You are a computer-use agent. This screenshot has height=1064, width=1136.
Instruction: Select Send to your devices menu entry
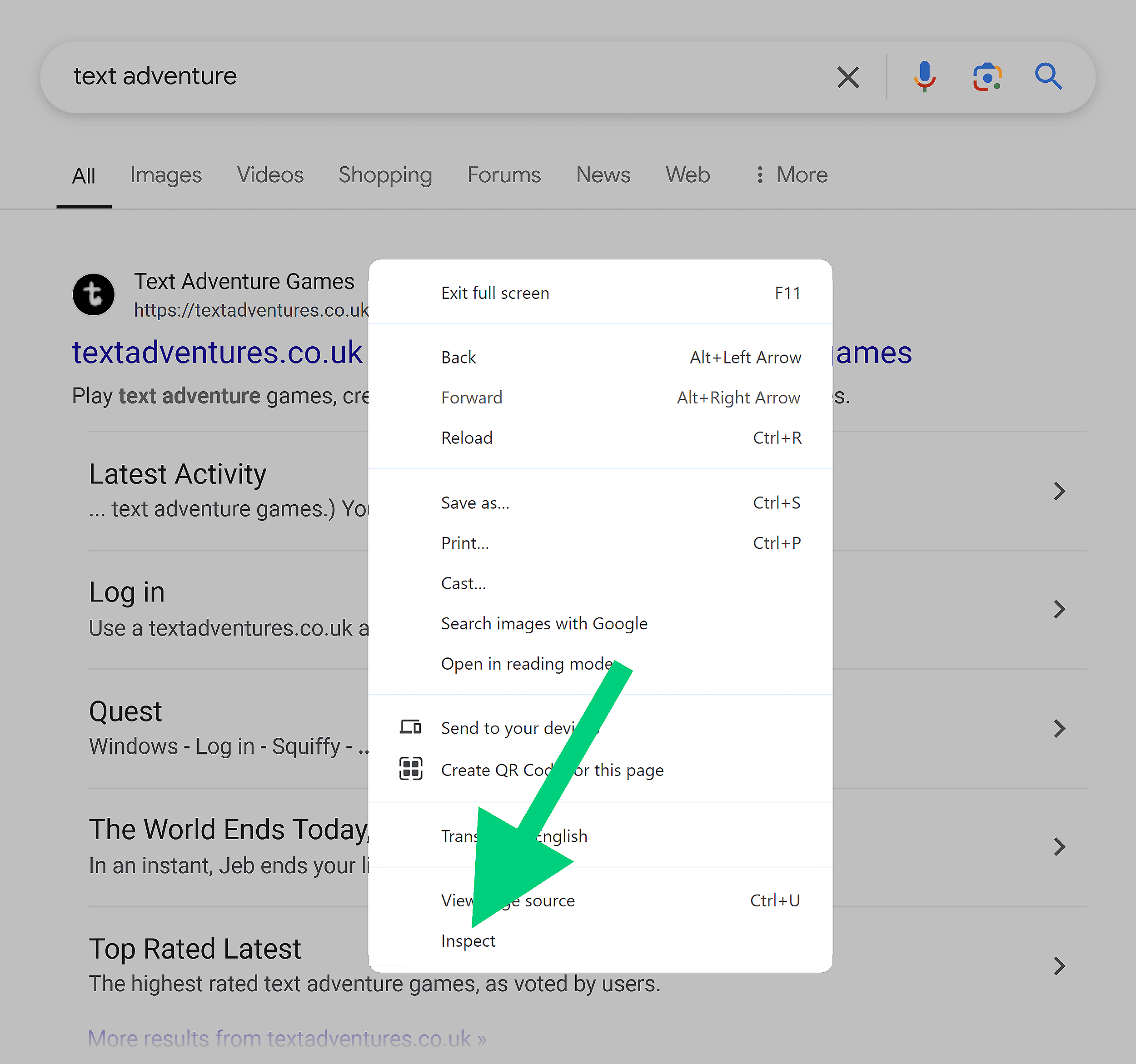[601, 728]
